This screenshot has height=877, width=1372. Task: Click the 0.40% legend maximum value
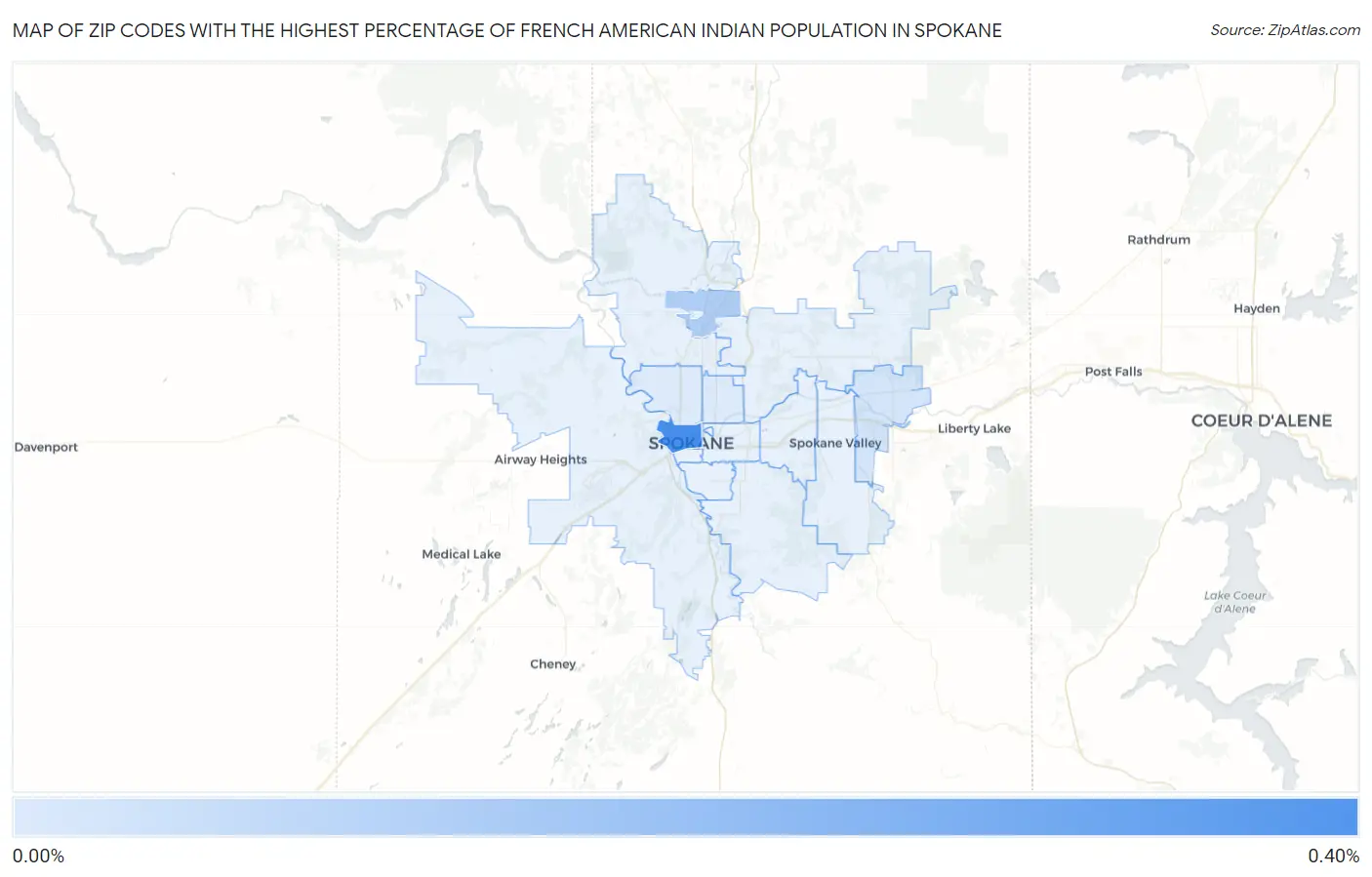point(1333,856)
